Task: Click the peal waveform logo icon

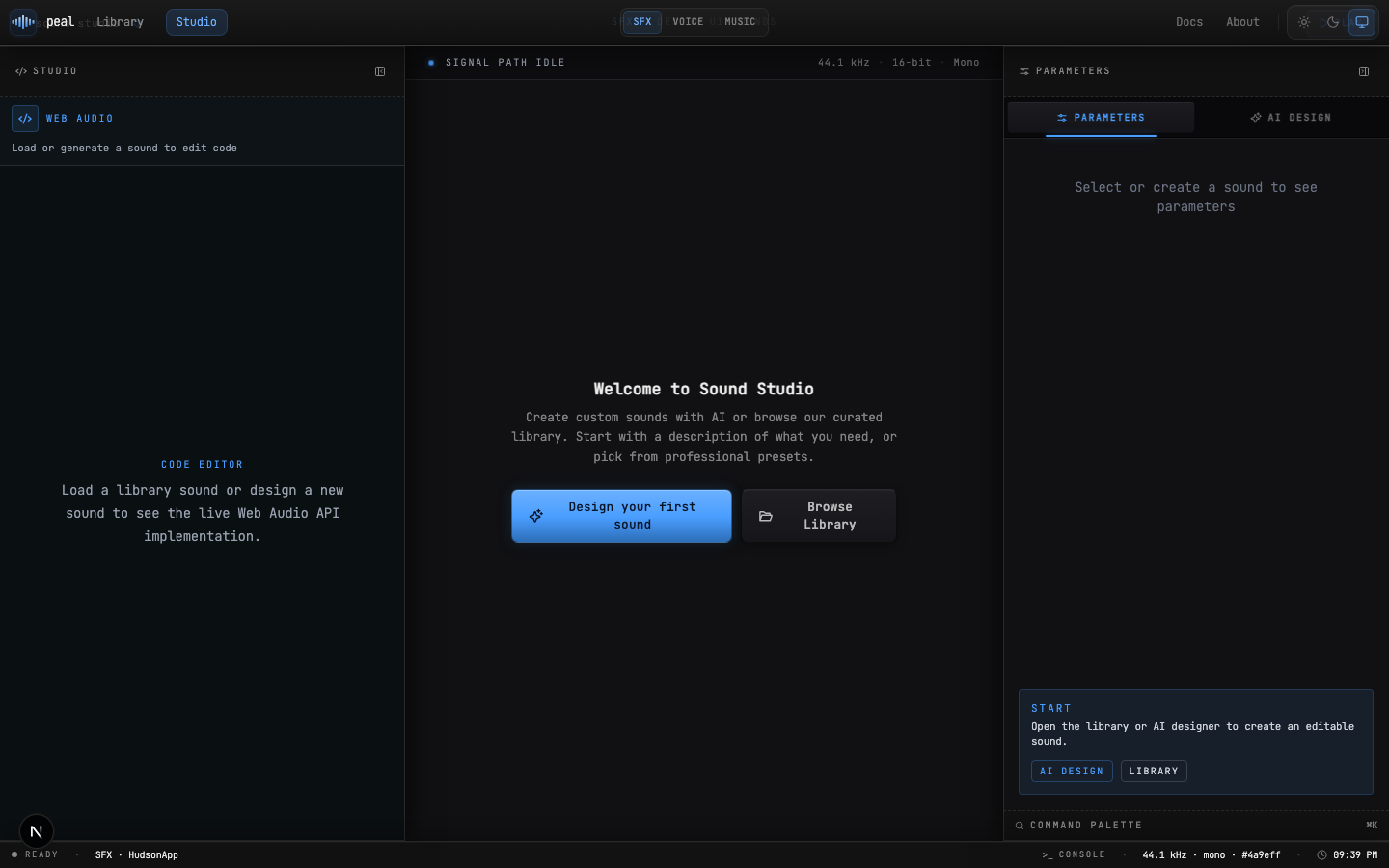Action: (x=22, y=21)
